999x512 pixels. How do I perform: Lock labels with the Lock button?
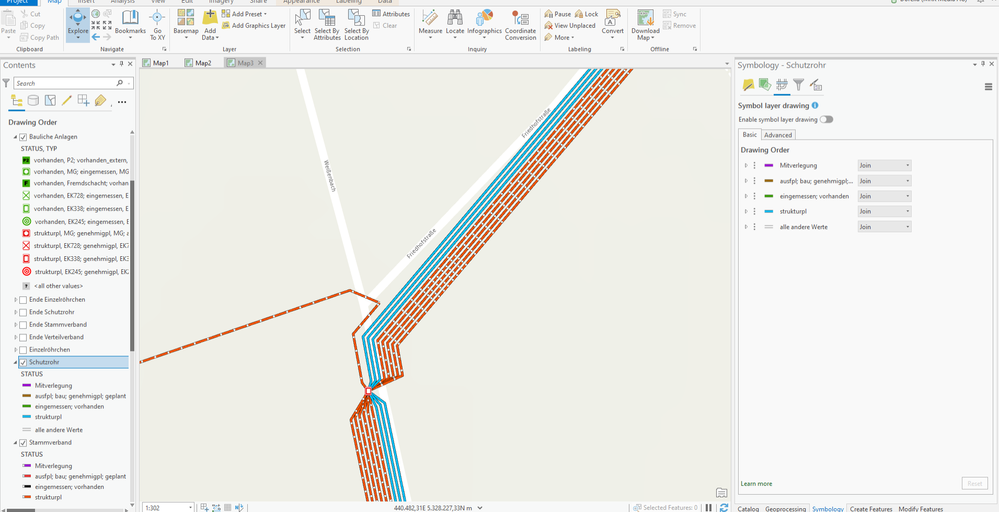(586, 14)
